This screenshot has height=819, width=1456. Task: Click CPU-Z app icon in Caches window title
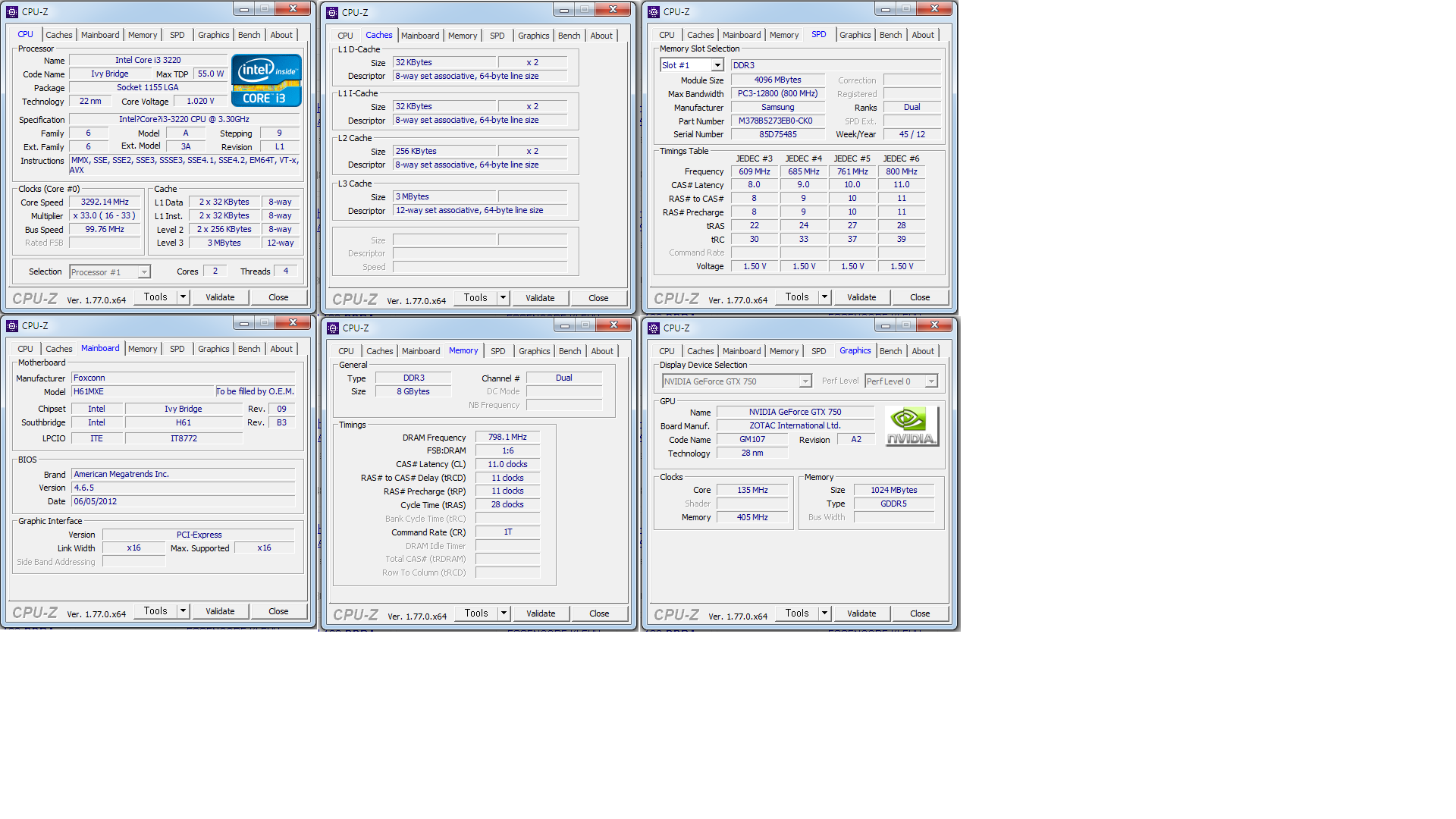coord(332,12)
